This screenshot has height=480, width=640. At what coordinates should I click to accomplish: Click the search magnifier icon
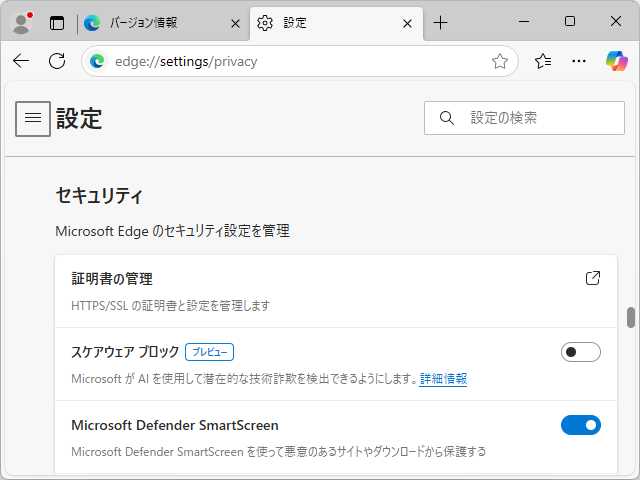click(x=447, y=118)
